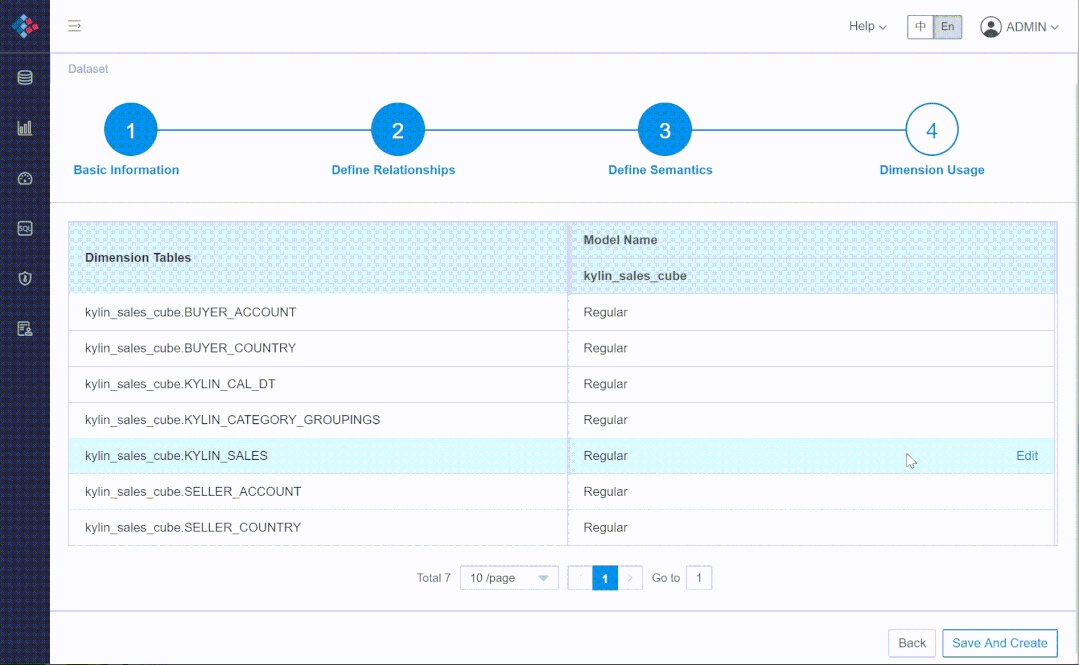This screenshot has width=1079, height=665.
Task: Focus the Go to page input field
Action: point(698,578)
